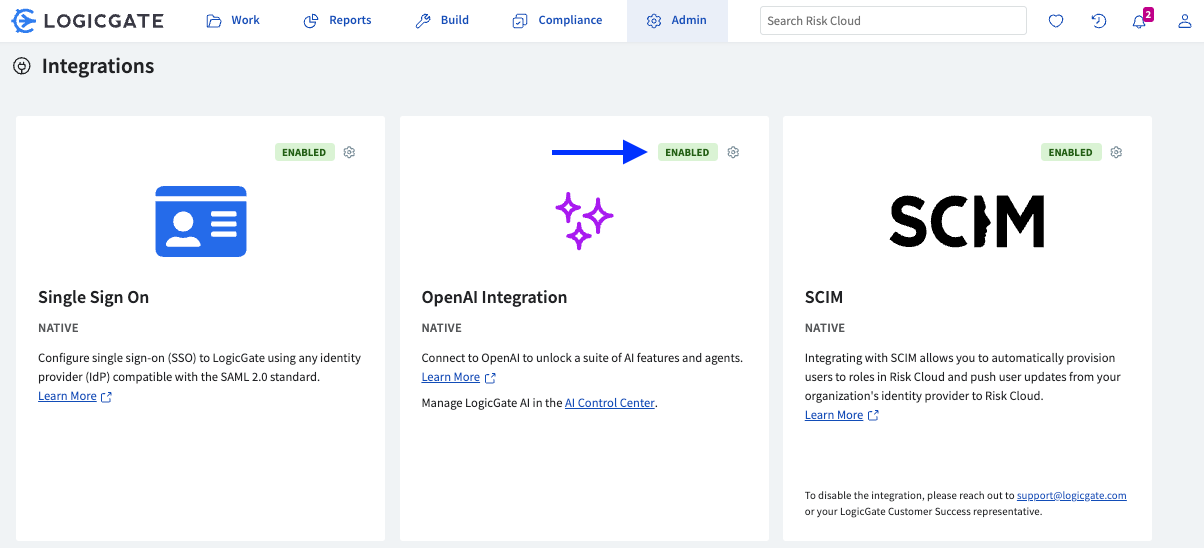Open OpenAI Integration settings gear
This screenshot has height=548, width=1204.
733,152
